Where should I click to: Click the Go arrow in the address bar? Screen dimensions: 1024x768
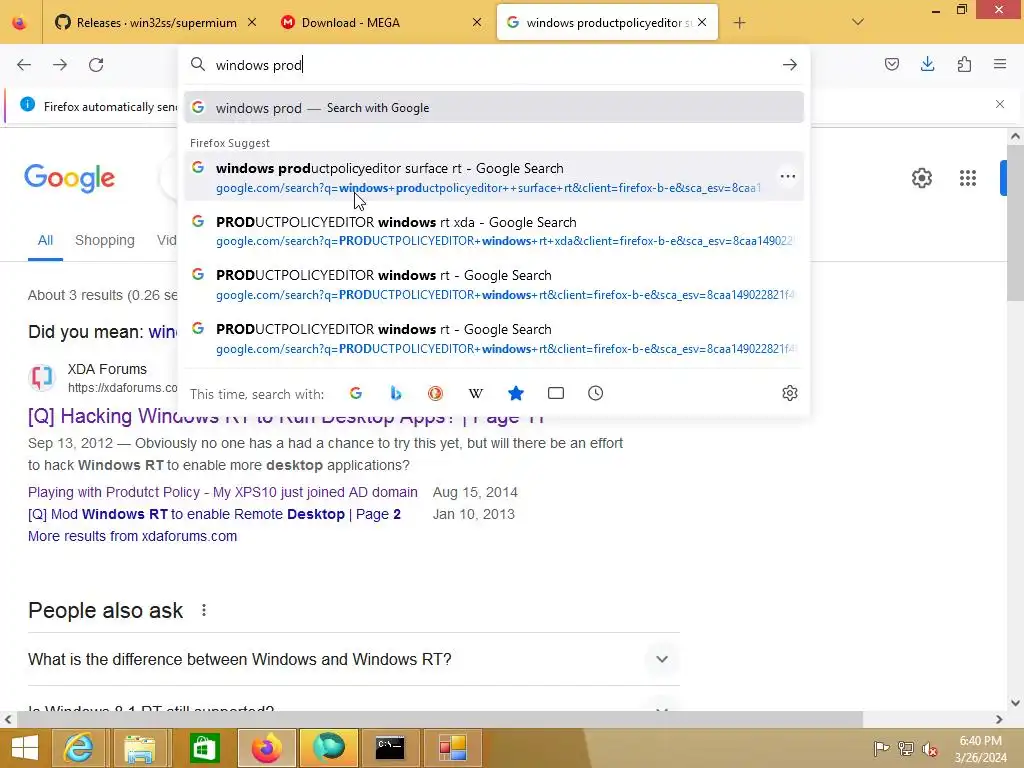tap(790, 65)
